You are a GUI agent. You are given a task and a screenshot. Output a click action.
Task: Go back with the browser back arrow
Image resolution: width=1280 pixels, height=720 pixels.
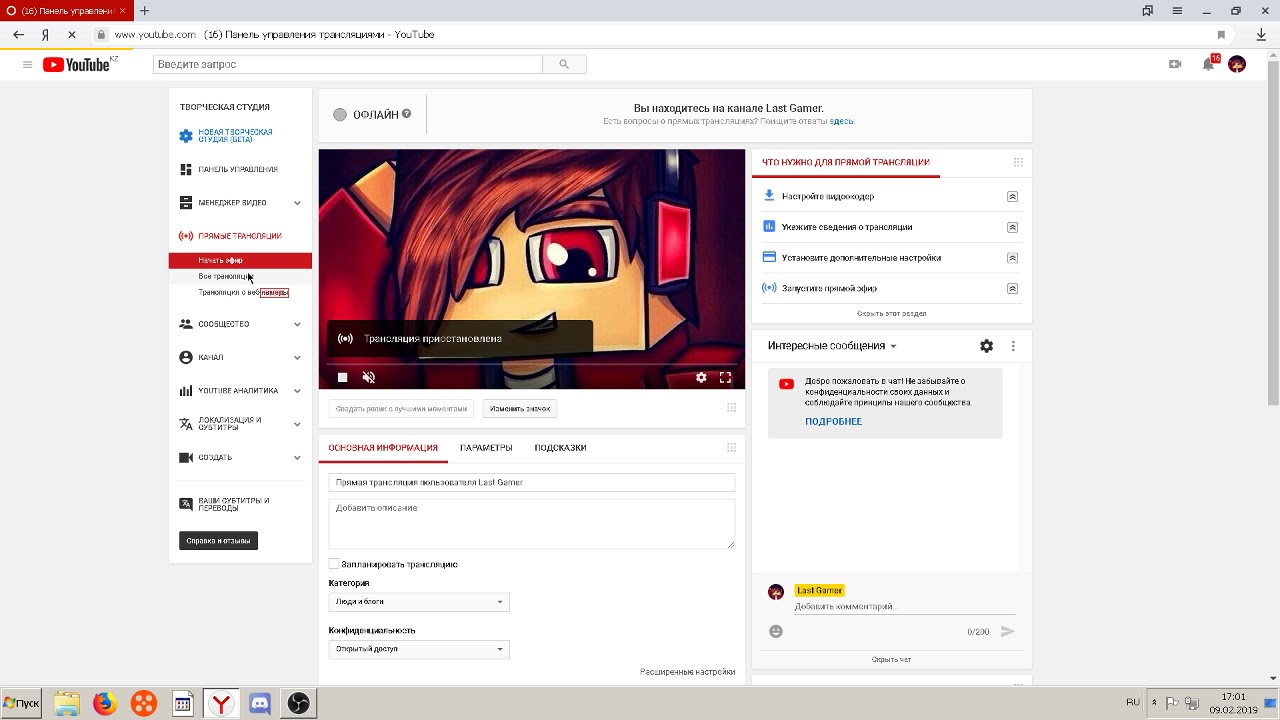pos(18,34)
